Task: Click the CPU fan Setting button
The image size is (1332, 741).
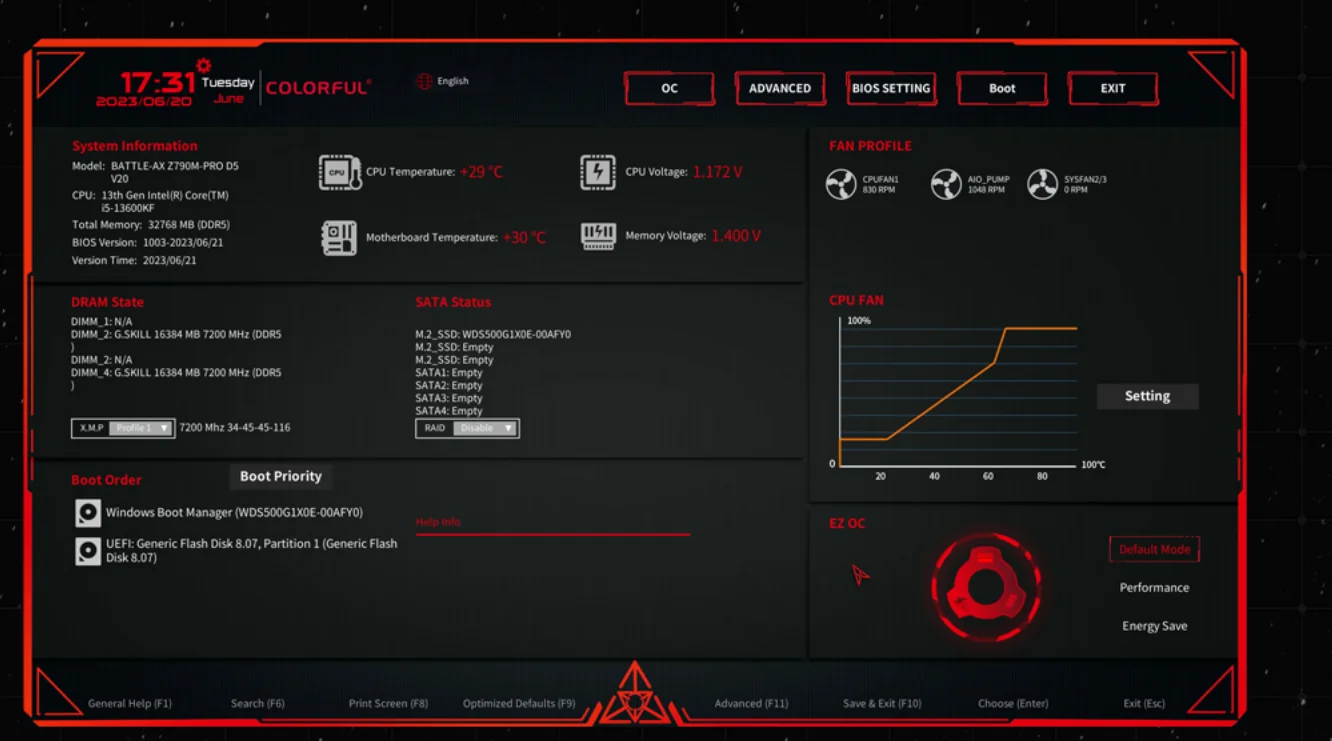Action: point(1147,396)
